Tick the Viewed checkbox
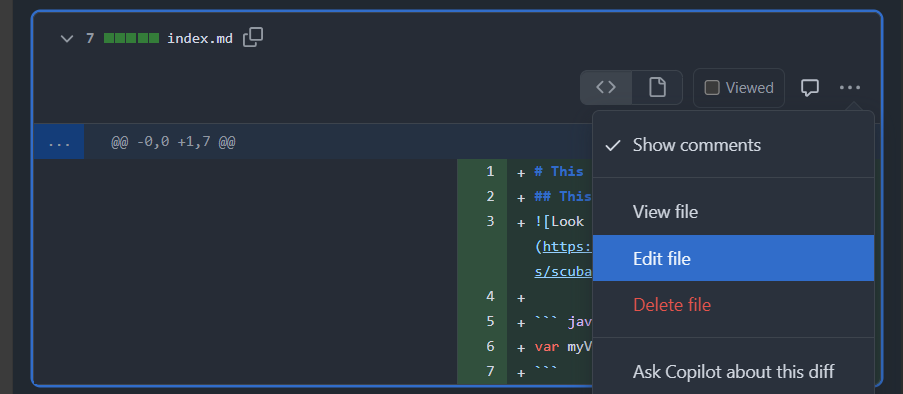The width and height of the screenshot is (903, 394). click(x=712, y=88)
